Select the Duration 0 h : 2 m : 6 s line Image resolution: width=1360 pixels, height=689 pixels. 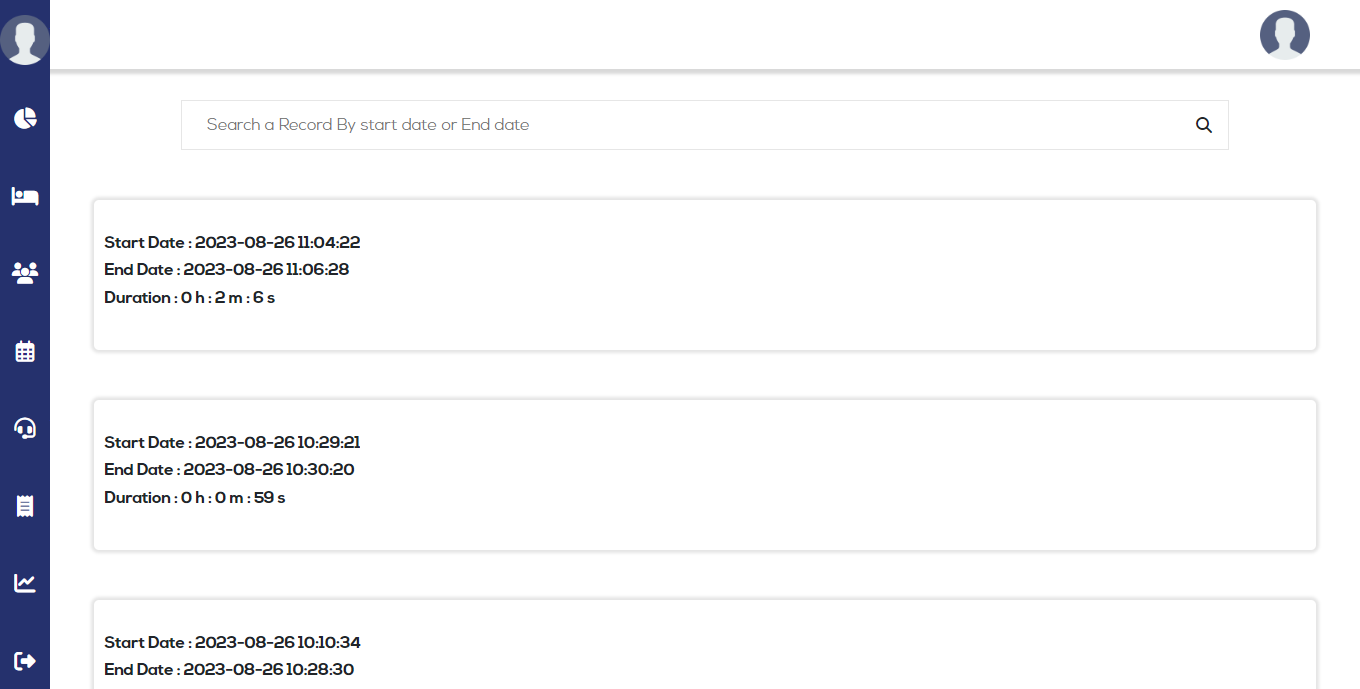tap(189, 297)
